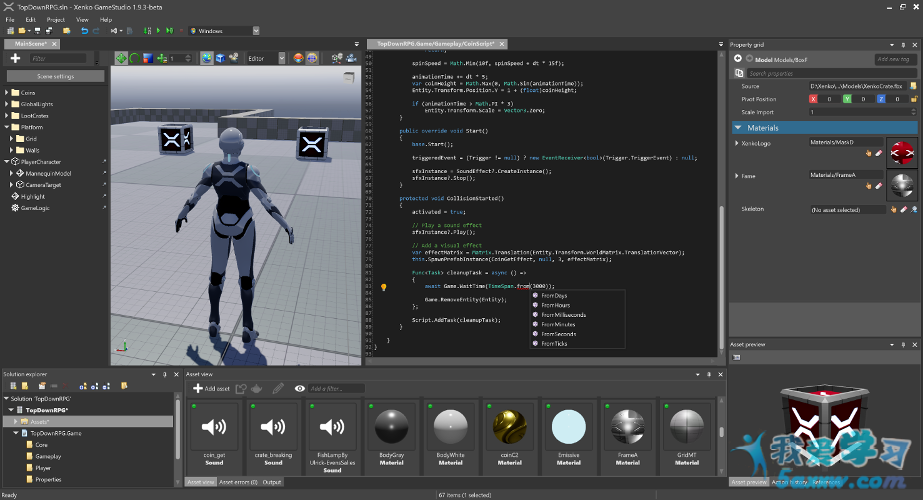923x500 pixels.
Task: Collapse the PlayerCharacter entity
Action: 6,162
